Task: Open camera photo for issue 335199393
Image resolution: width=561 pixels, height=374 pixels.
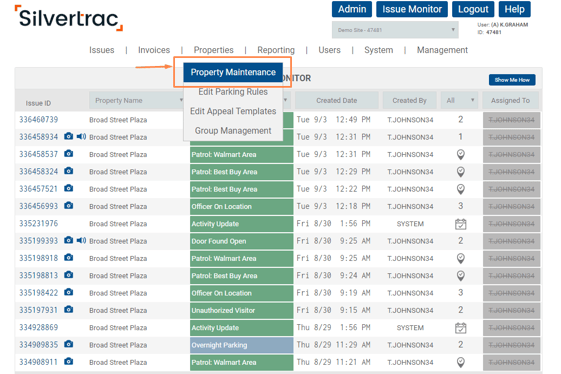Action: tap(69, 240)
